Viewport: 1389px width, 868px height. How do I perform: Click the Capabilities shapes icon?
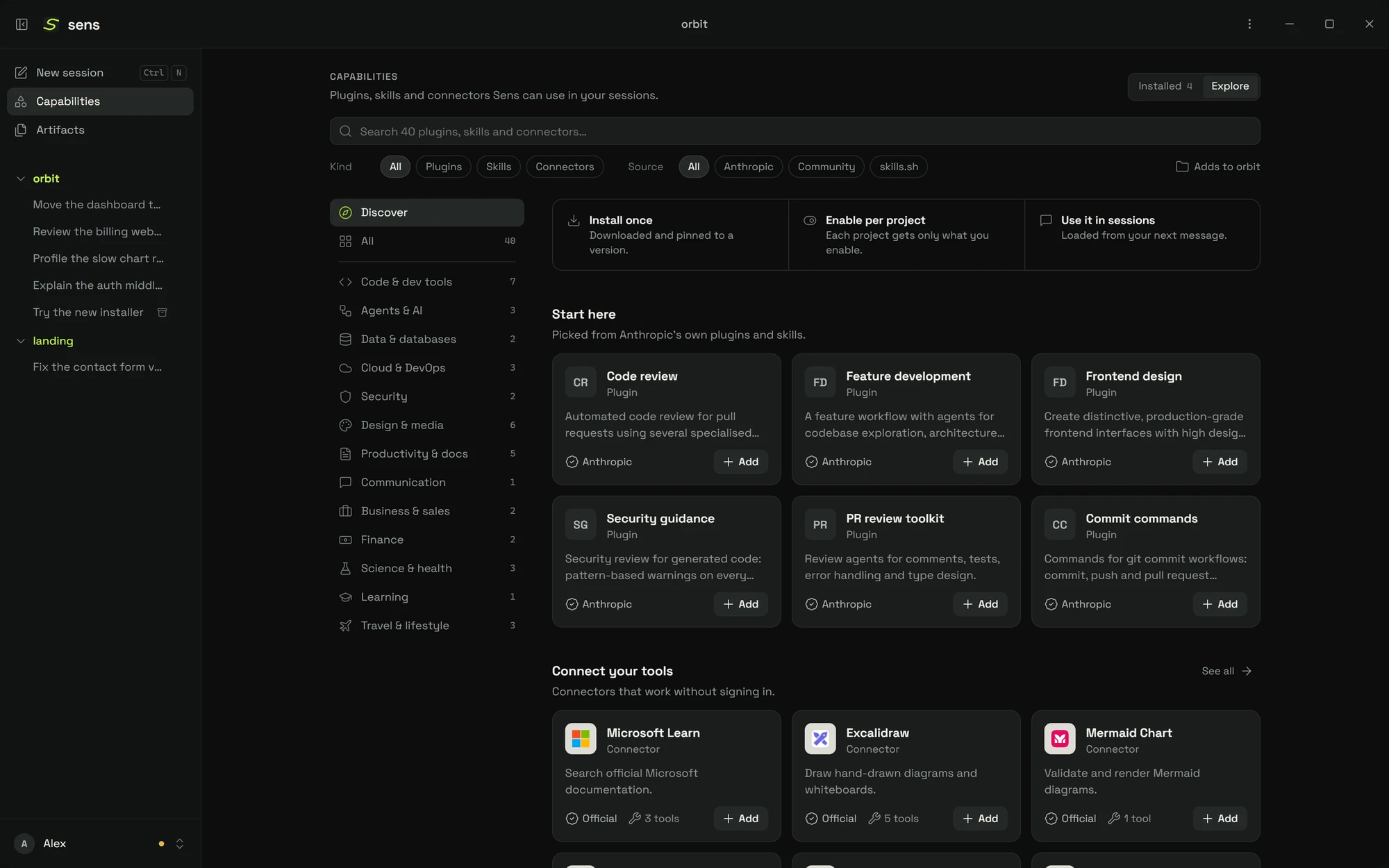[x=21, y=101]
